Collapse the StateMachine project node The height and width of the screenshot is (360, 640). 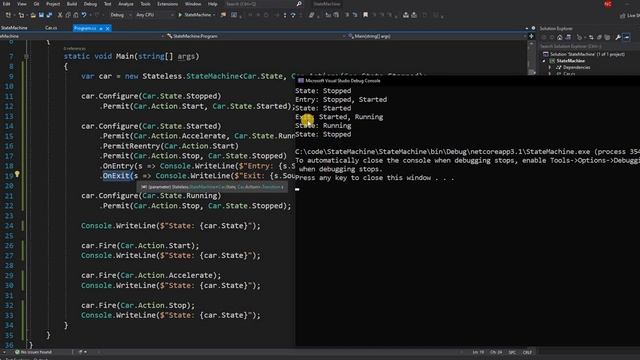click(x=544, y=61)
